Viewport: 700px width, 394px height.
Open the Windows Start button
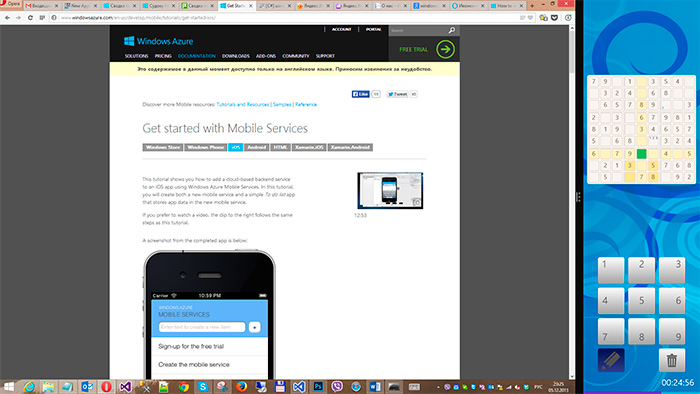click(8, 386)
